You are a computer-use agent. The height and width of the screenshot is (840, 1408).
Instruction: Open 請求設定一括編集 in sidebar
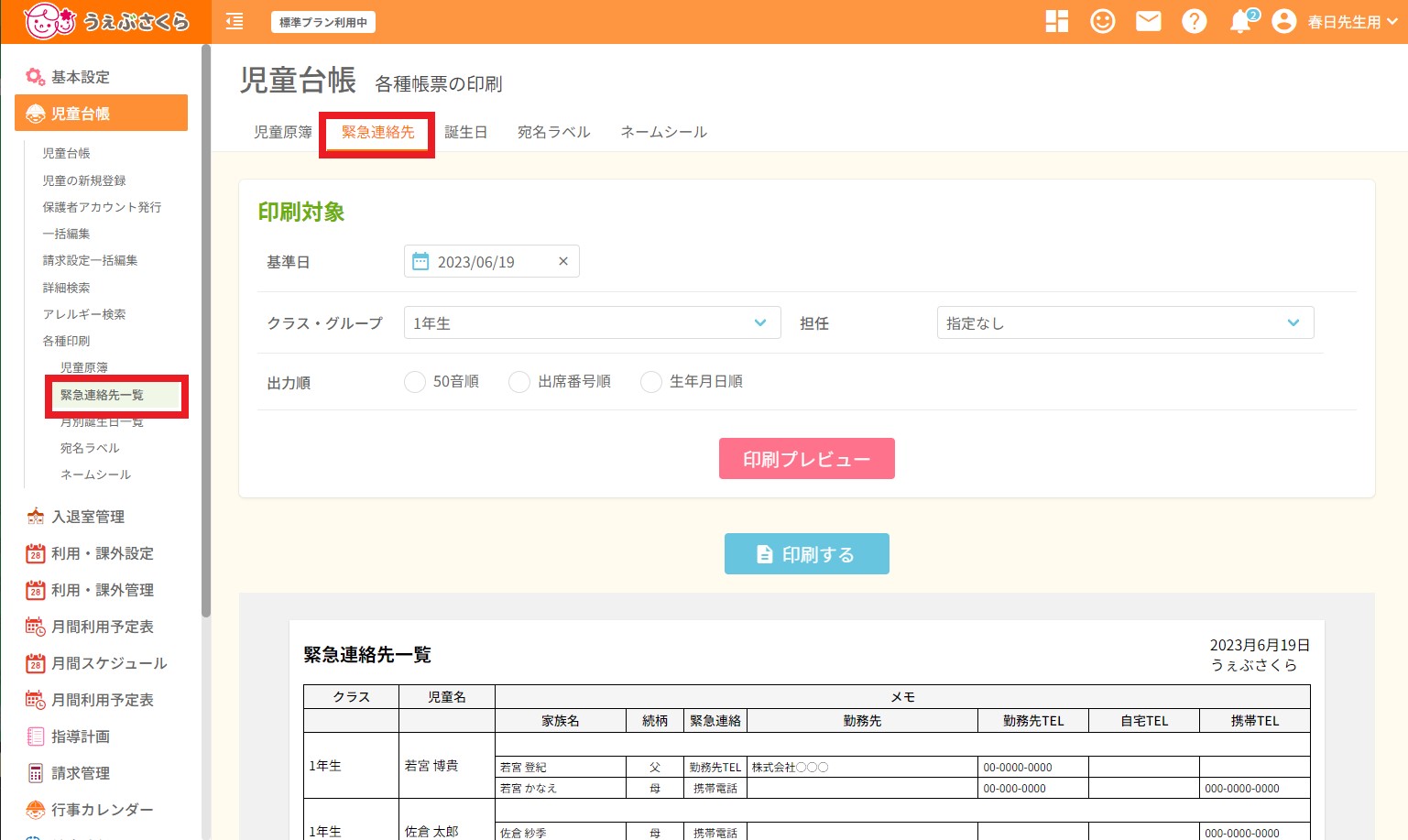click(90, 260)
